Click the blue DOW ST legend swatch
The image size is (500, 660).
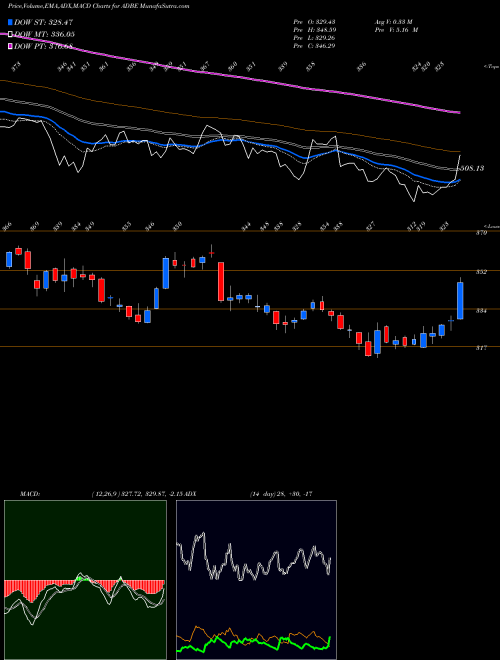(x=11, y=22)
